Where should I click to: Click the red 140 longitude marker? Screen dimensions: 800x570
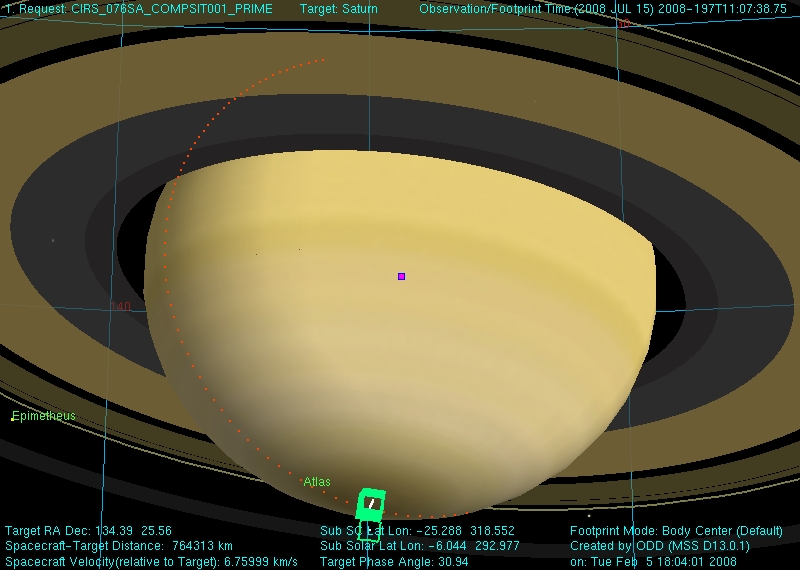tap(121, 306)
